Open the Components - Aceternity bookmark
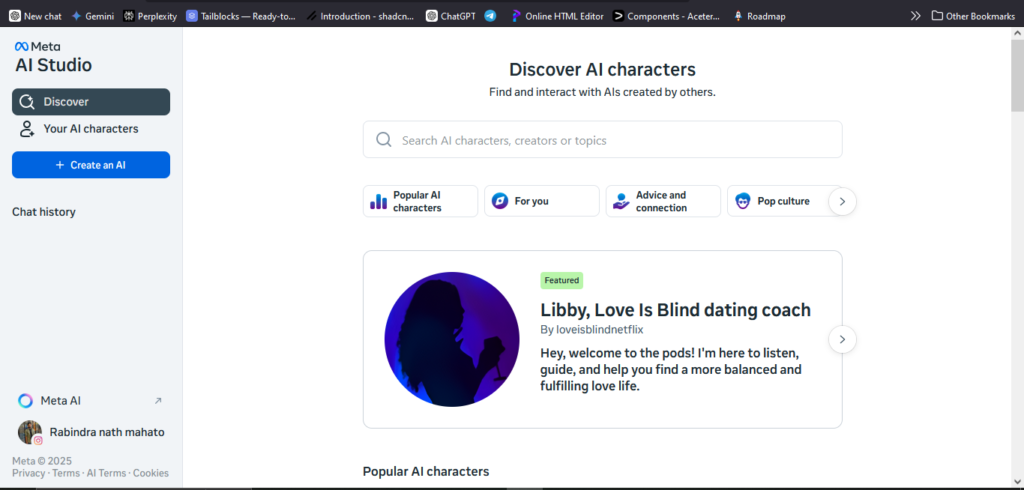The image size is (1024, 490). (x=666, y=16)
